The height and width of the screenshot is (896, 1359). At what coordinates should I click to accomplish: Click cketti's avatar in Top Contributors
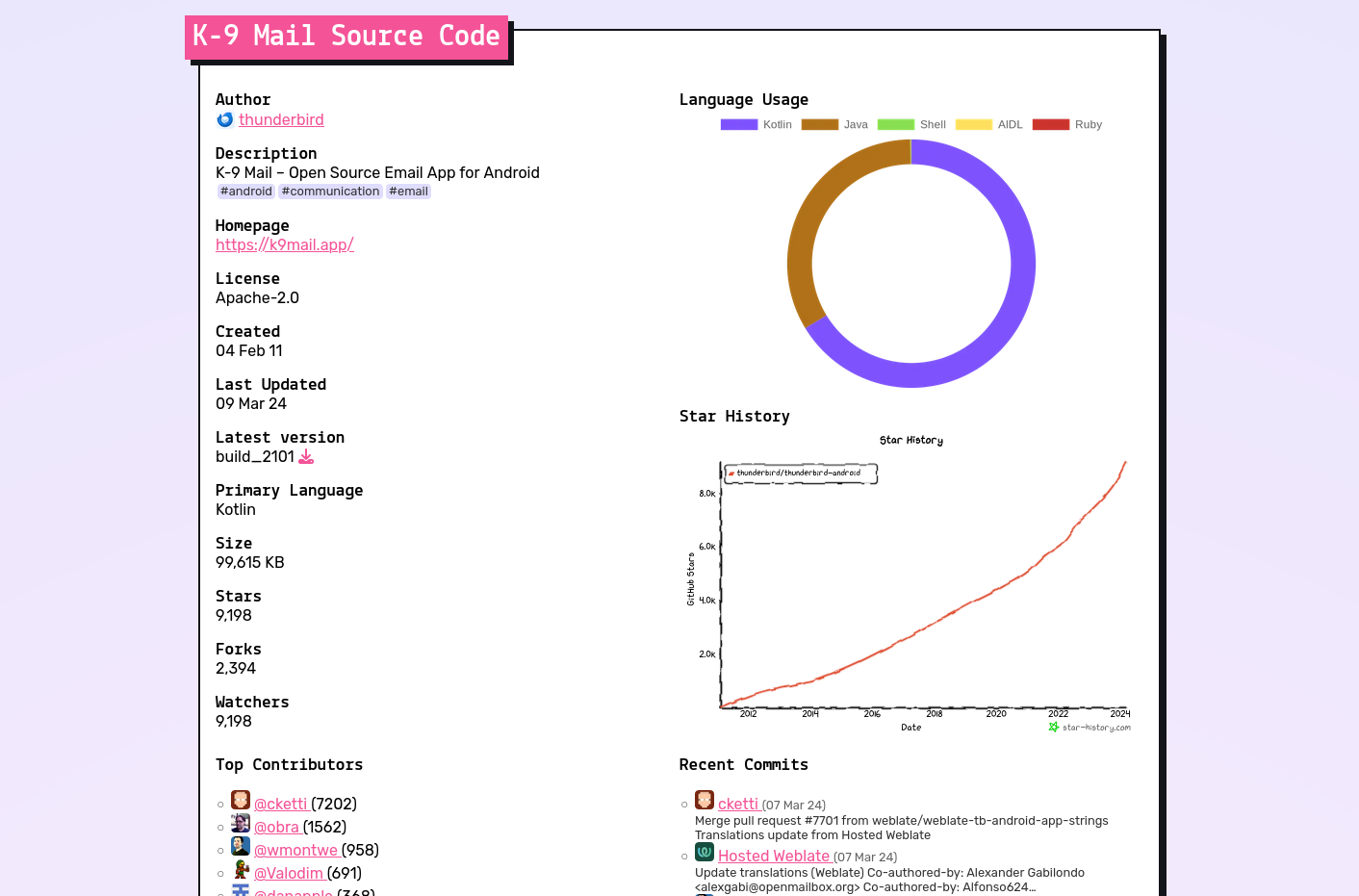[x=241, y=801]
